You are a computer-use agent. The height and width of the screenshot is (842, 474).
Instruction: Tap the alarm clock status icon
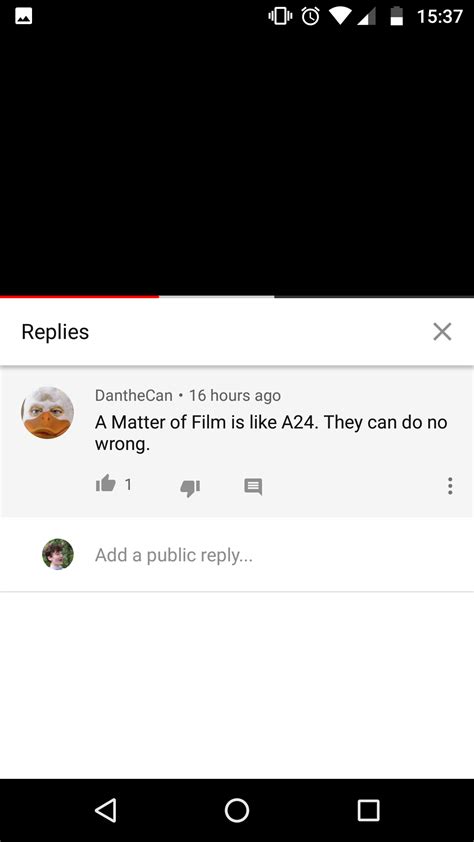pyautogui.click(x=310, y=17)
